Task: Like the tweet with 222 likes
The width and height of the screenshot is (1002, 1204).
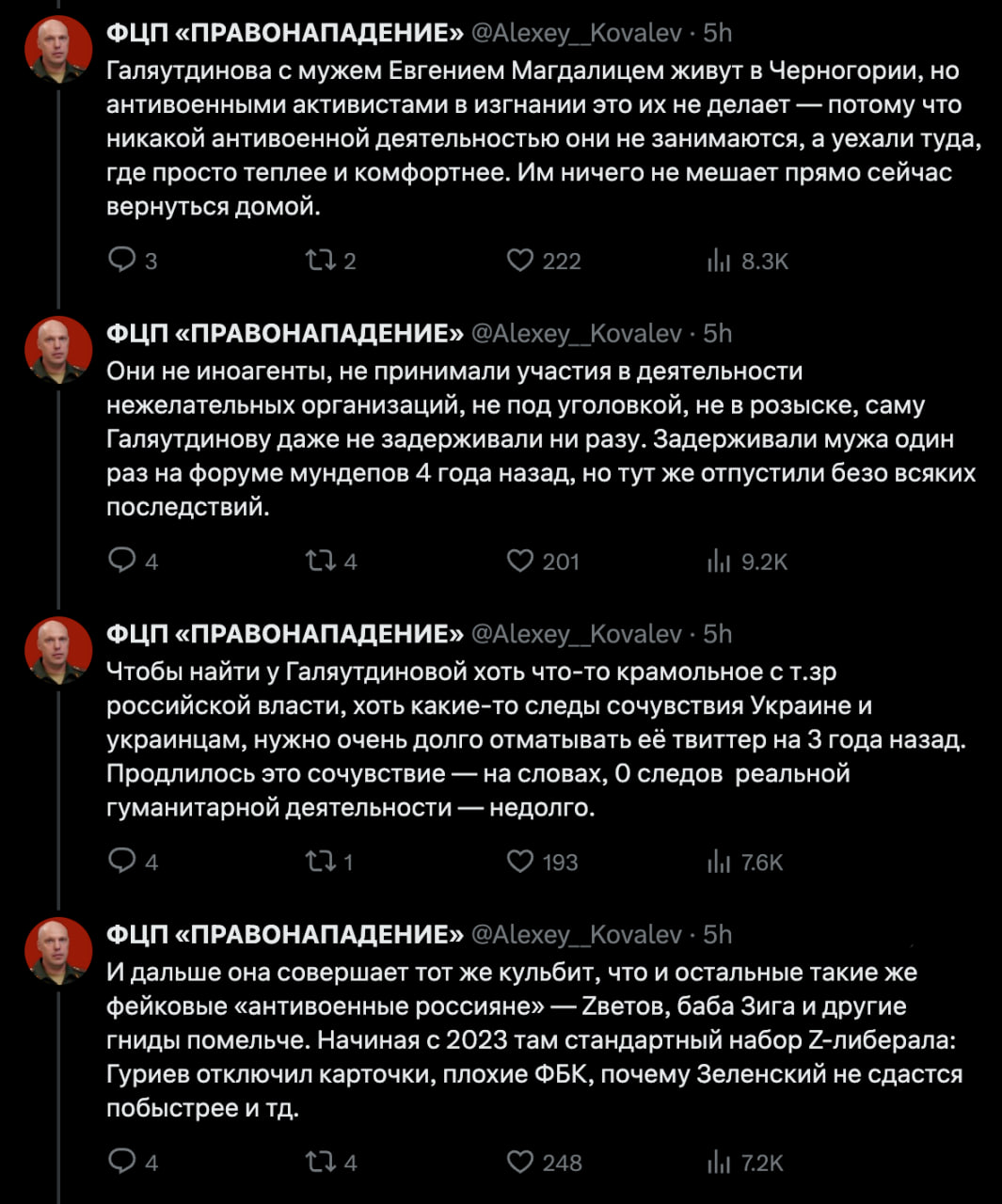Action: click(x=520, y=260)
